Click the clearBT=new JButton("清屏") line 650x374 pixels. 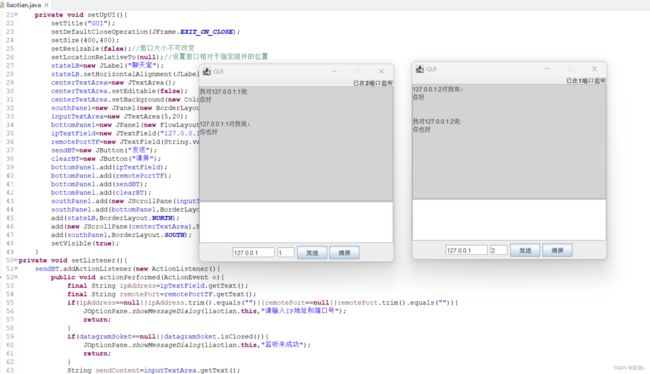coord(106,159)
